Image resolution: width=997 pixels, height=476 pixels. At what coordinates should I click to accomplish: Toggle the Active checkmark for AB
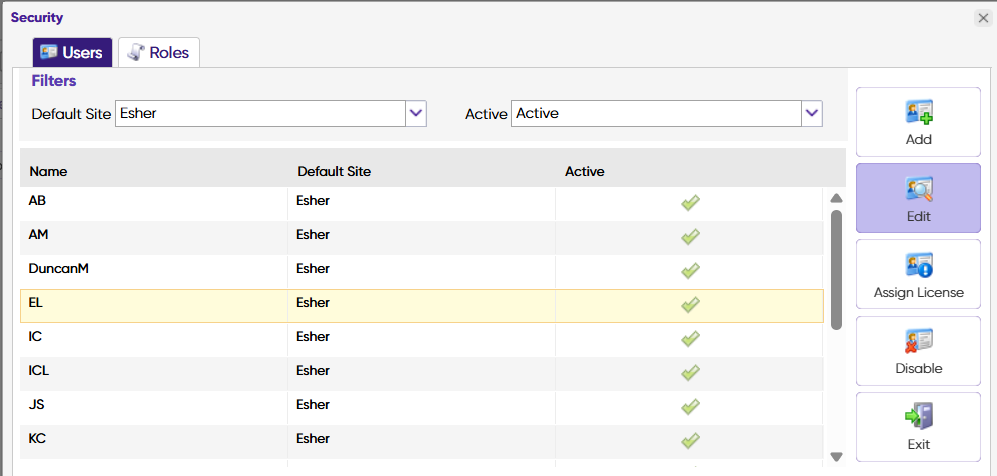(x=690, y=203)
